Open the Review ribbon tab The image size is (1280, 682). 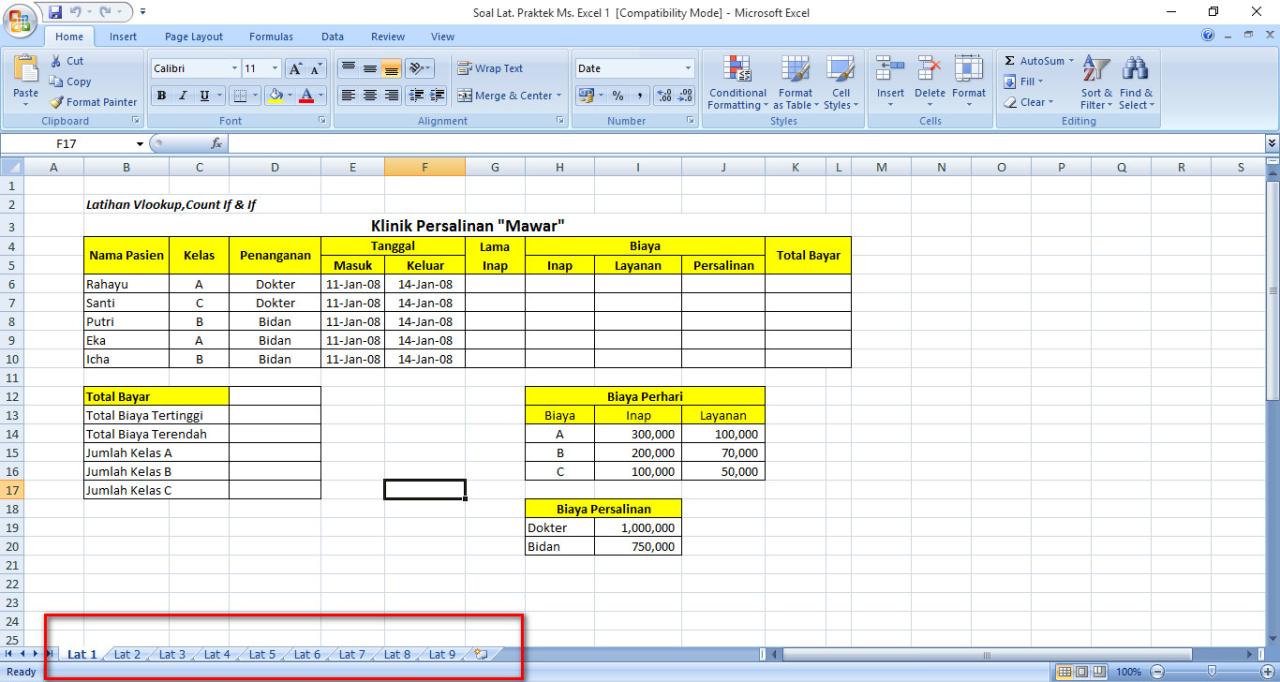click(388, 37)
